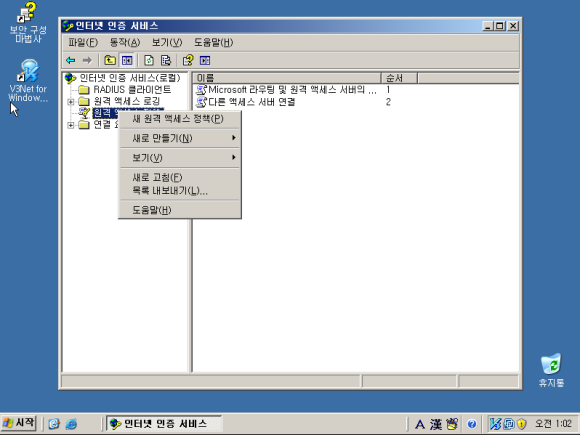
Task: Click the Back arrow in the toolbar
Action: pyautogui.click(x=70, y=60)
